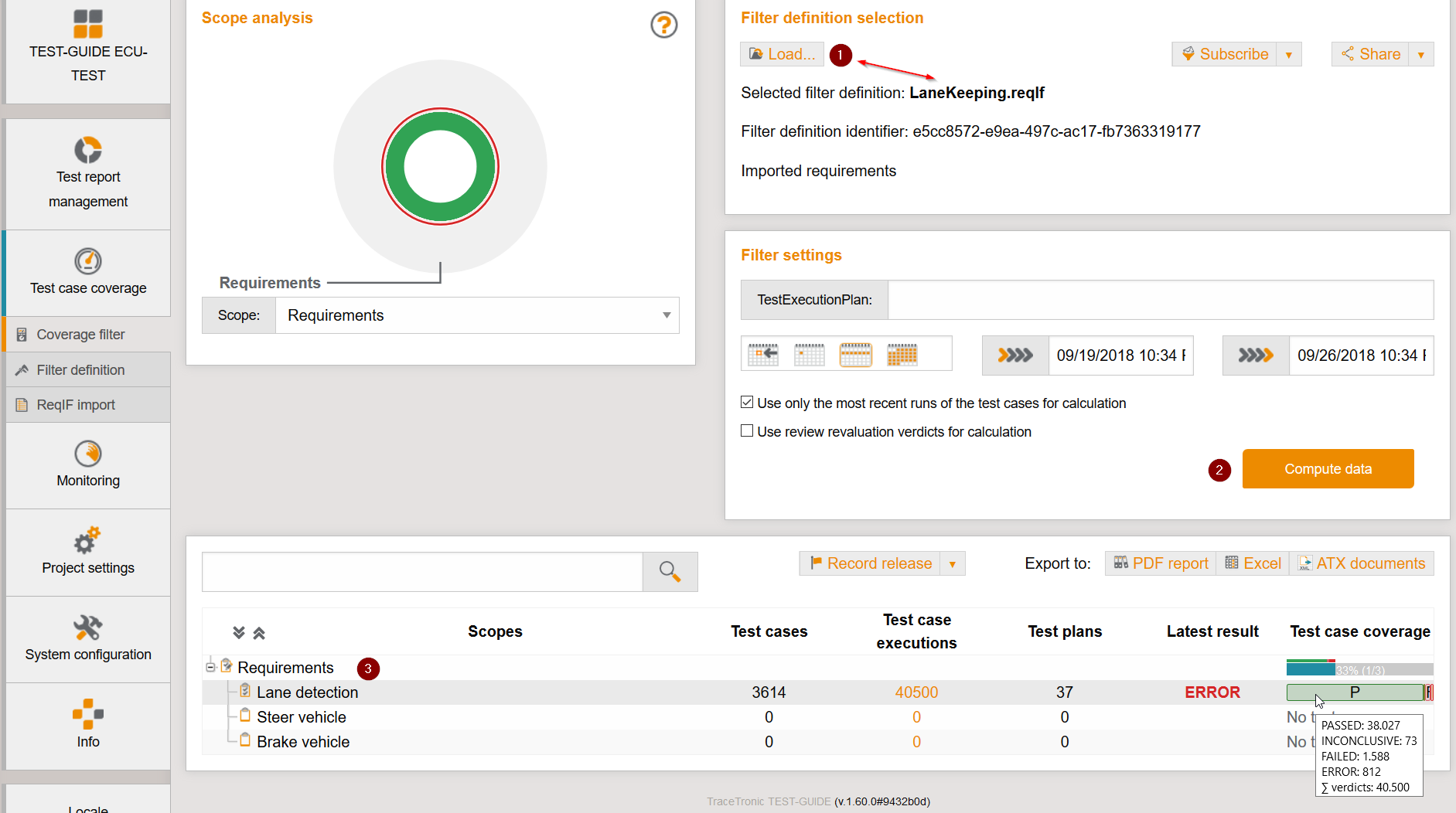
Task: Open ReqIF import in sidebar
Action: pyautogui.click(x=76, y=405)
